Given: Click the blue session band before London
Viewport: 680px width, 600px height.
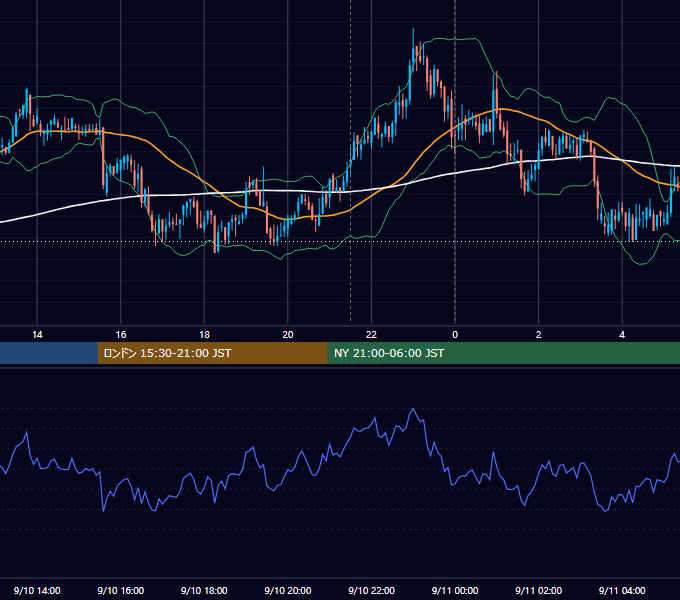Looking at the screenshot, I should (x=49, y=353).
